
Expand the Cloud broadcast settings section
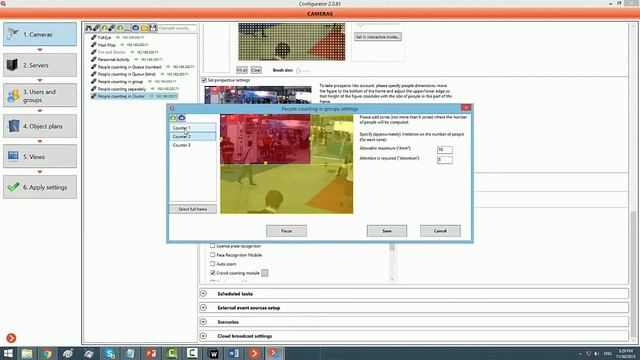(x=204, y=336)
